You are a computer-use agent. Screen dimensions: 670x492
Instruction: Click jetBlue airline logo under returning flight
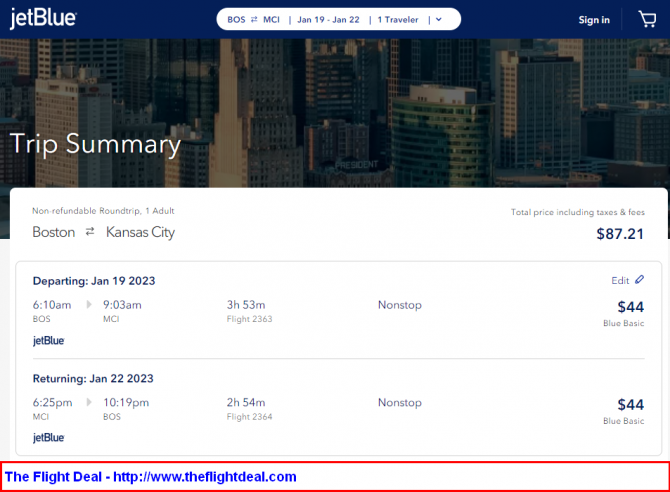click(x=49, y=438)
